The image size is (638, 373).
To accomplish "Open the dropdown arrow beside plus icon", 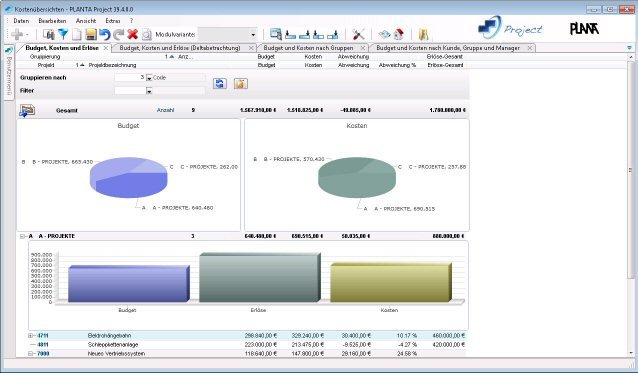I will click(27, 35).
